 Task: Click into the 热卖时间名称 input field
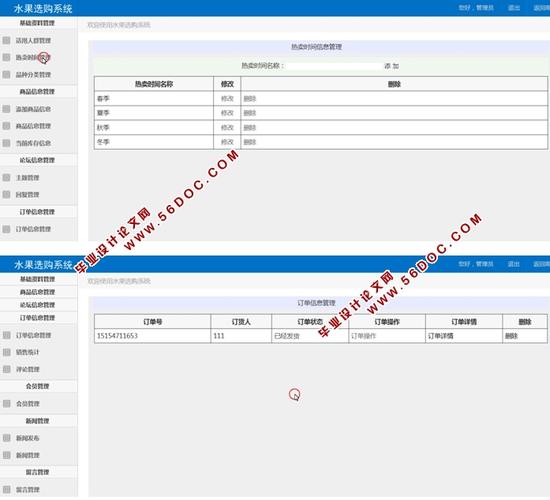pos(334,66)
